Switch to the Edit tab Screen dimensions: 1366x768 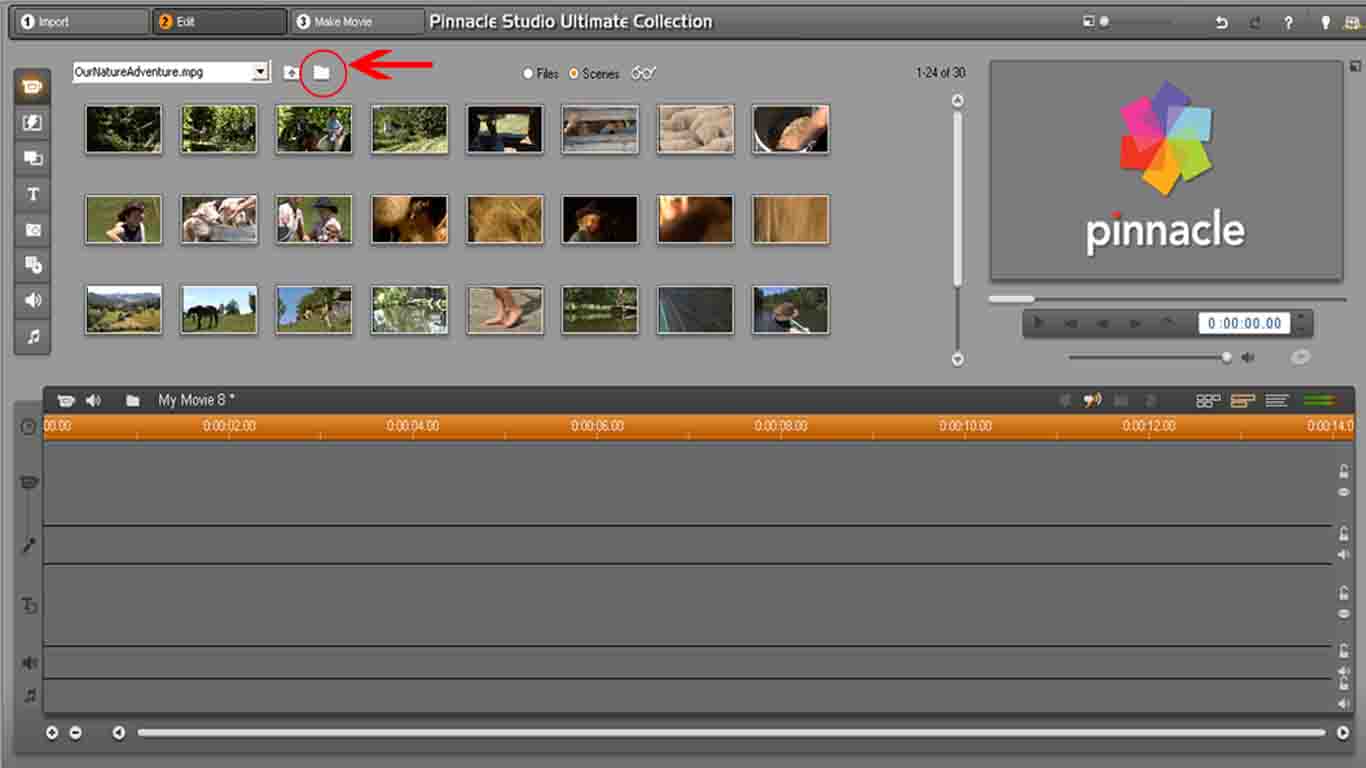pos(220,22)
